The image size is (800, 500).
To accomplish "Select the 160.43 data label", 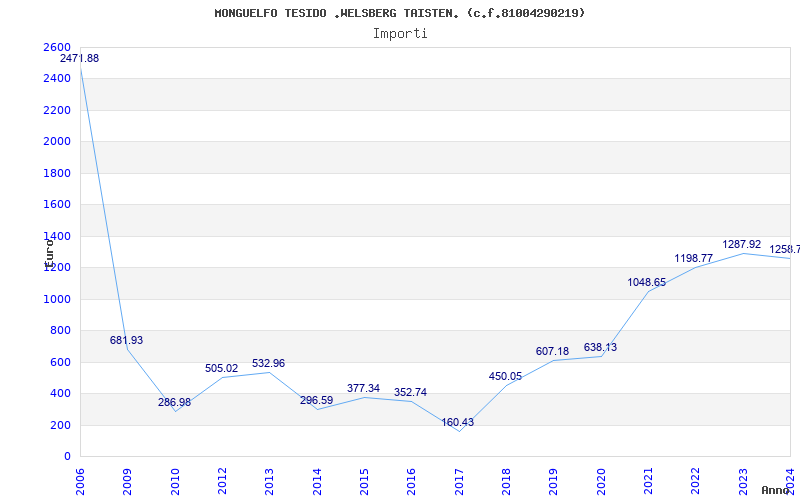I will tap(458, 422).
